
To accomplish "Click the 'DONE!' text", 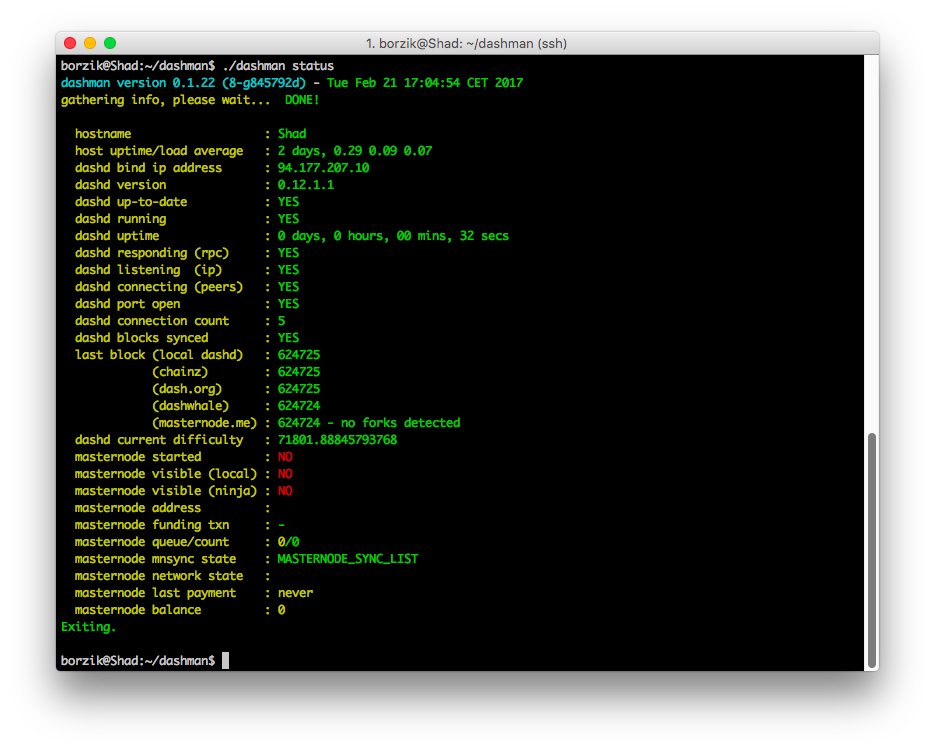I will click(x=302, y=100).
